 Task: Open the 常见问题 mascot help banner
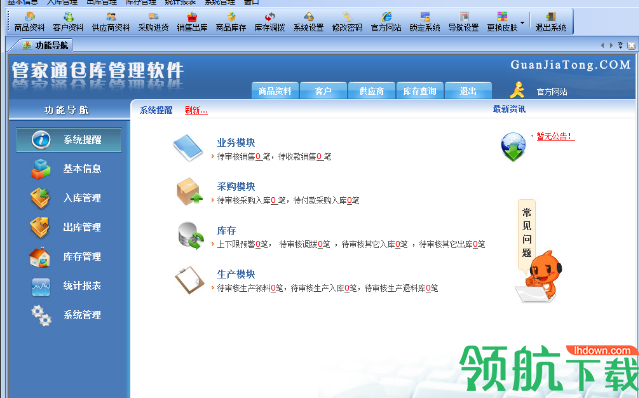point(538,251)
